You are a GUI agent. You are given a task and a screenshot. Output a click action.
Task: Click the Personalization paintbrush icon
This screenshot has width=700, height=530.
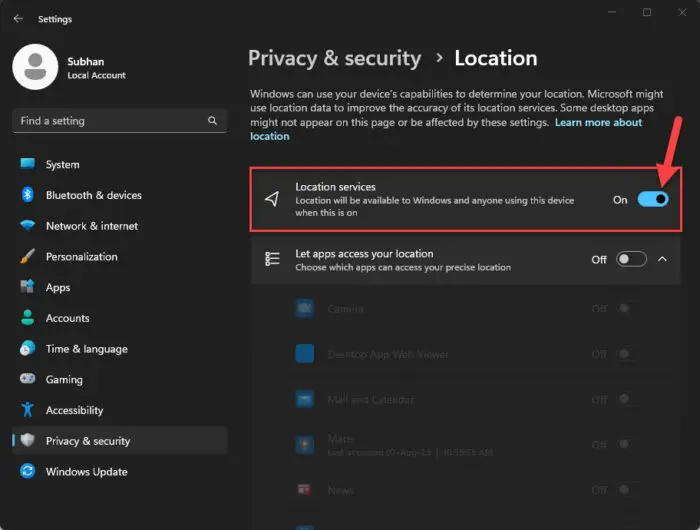[27, 256]
